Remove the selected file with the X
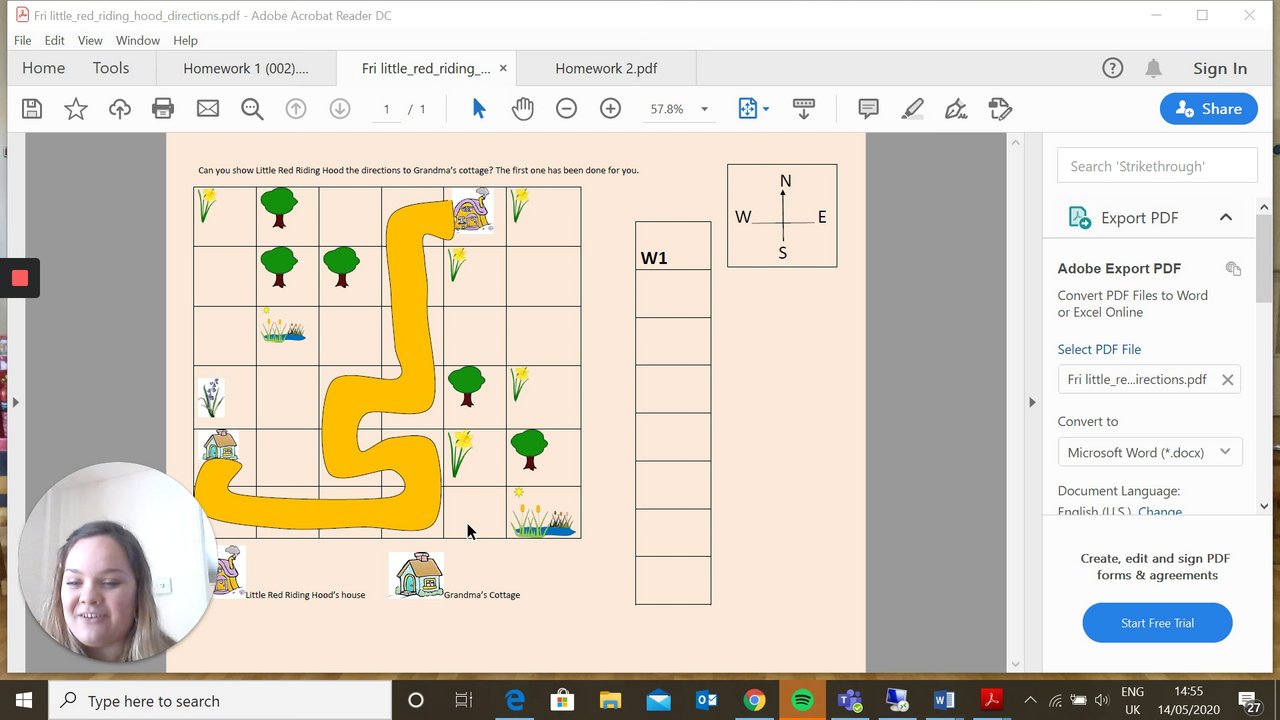The image size is (1280, 720). (x=1227, y=379)
